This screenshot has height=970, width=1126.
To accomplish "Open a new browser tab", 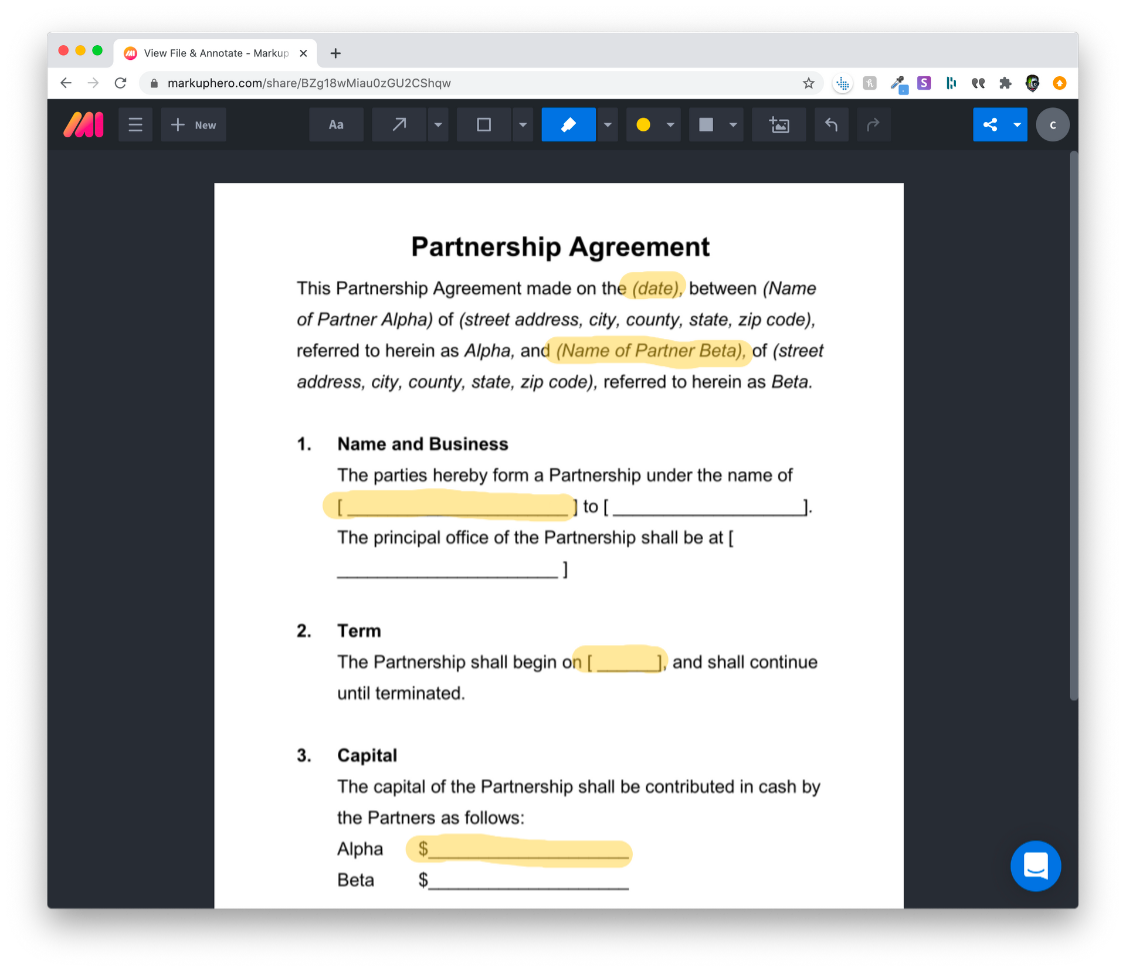I will pos(335,53).
